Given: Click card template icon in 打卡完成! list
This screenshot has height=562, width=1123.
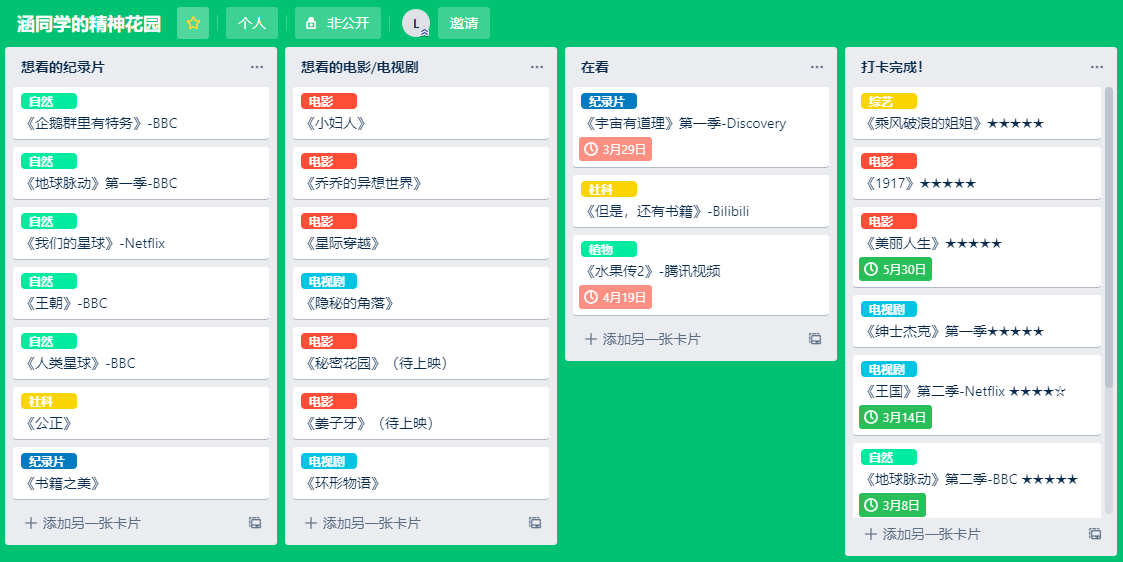Looking at the screenshot, I should 1095,533.
